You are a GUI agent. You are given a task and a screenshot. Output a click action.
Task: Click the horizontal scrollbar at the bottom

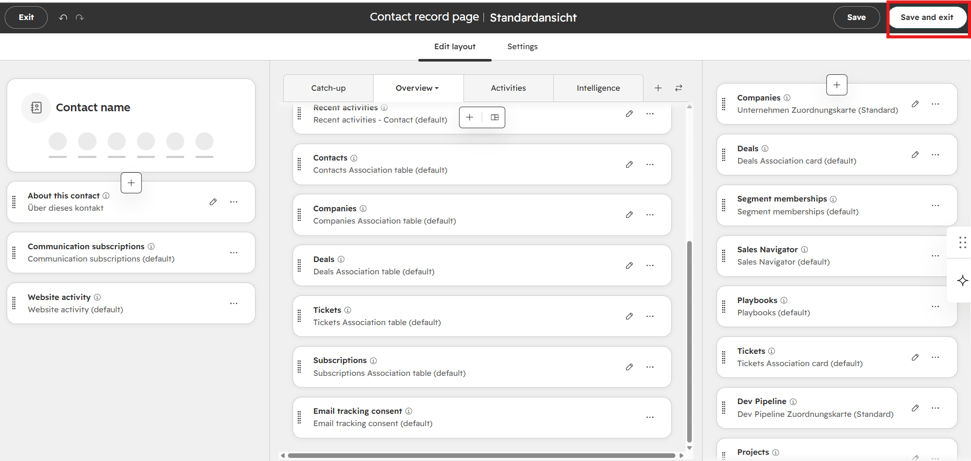click(482, 455)
